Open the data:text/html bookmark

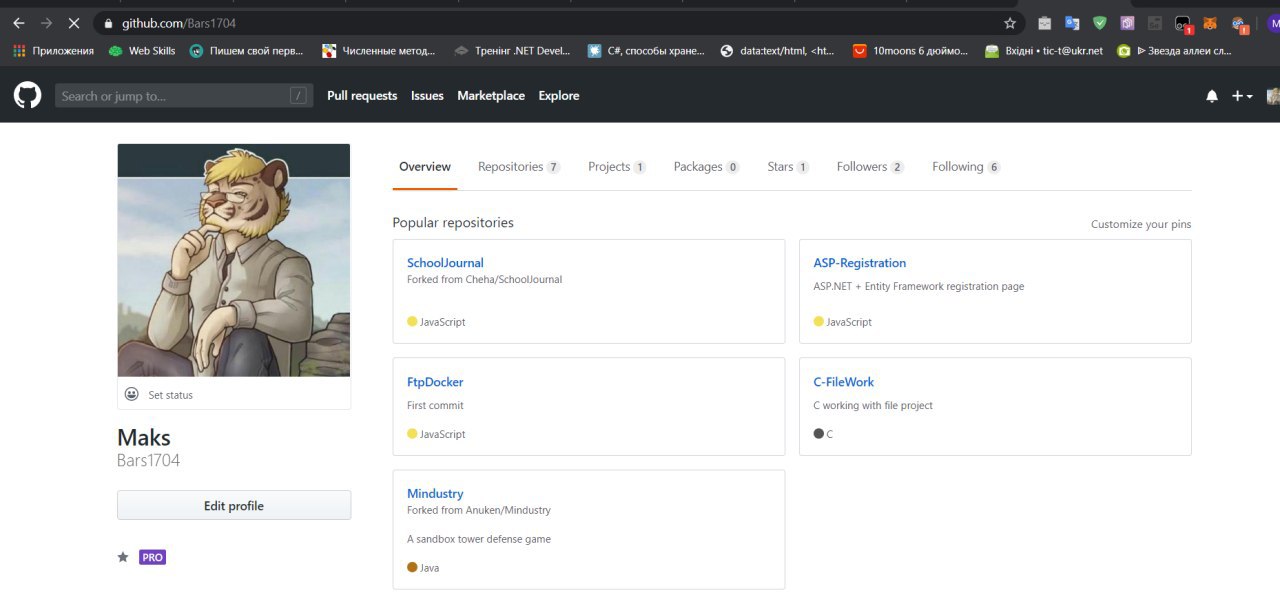pyautogui.click(x=778, y=50)
